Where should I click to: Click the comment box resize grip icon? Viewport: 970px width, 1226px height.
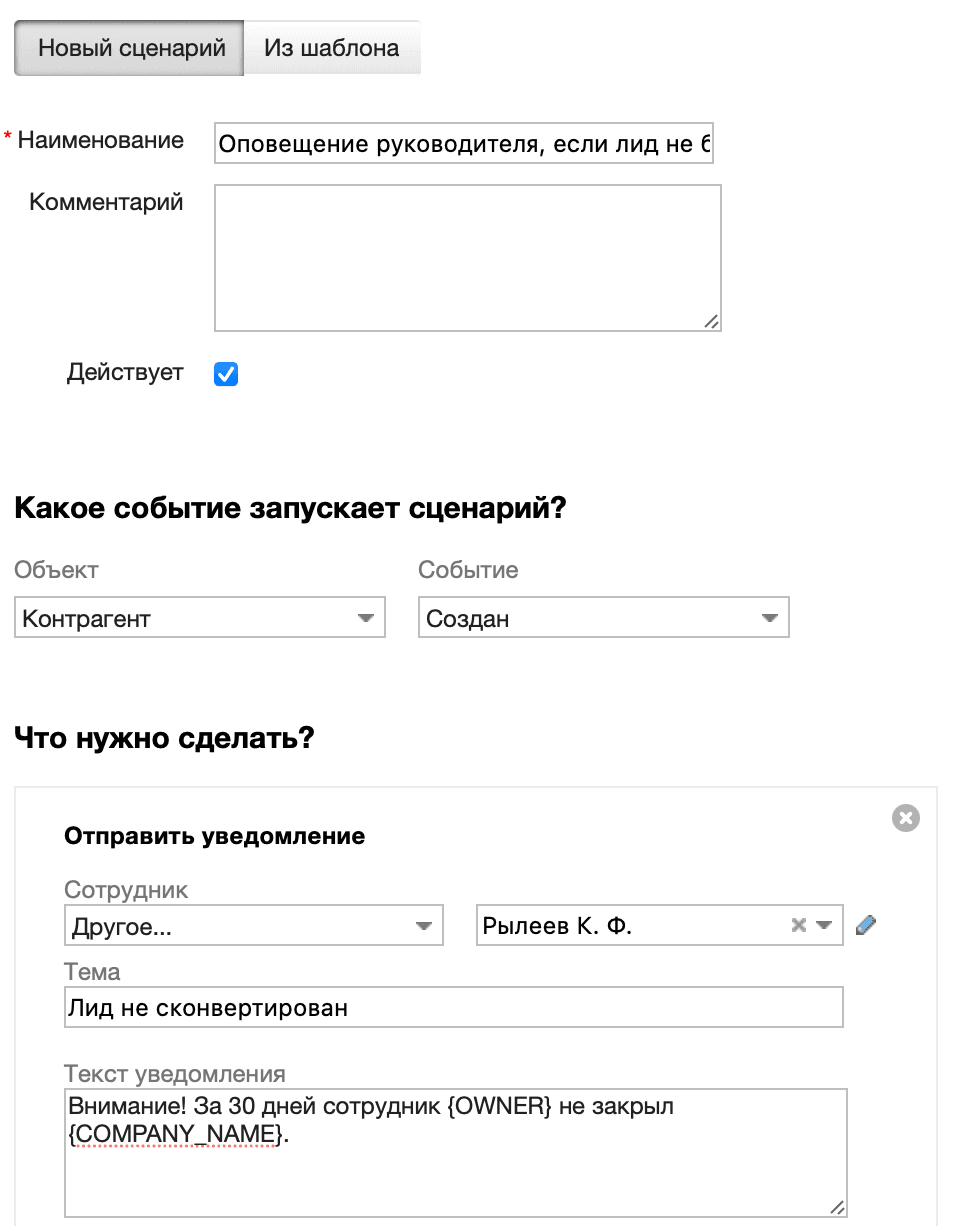(x=712, y=321)
